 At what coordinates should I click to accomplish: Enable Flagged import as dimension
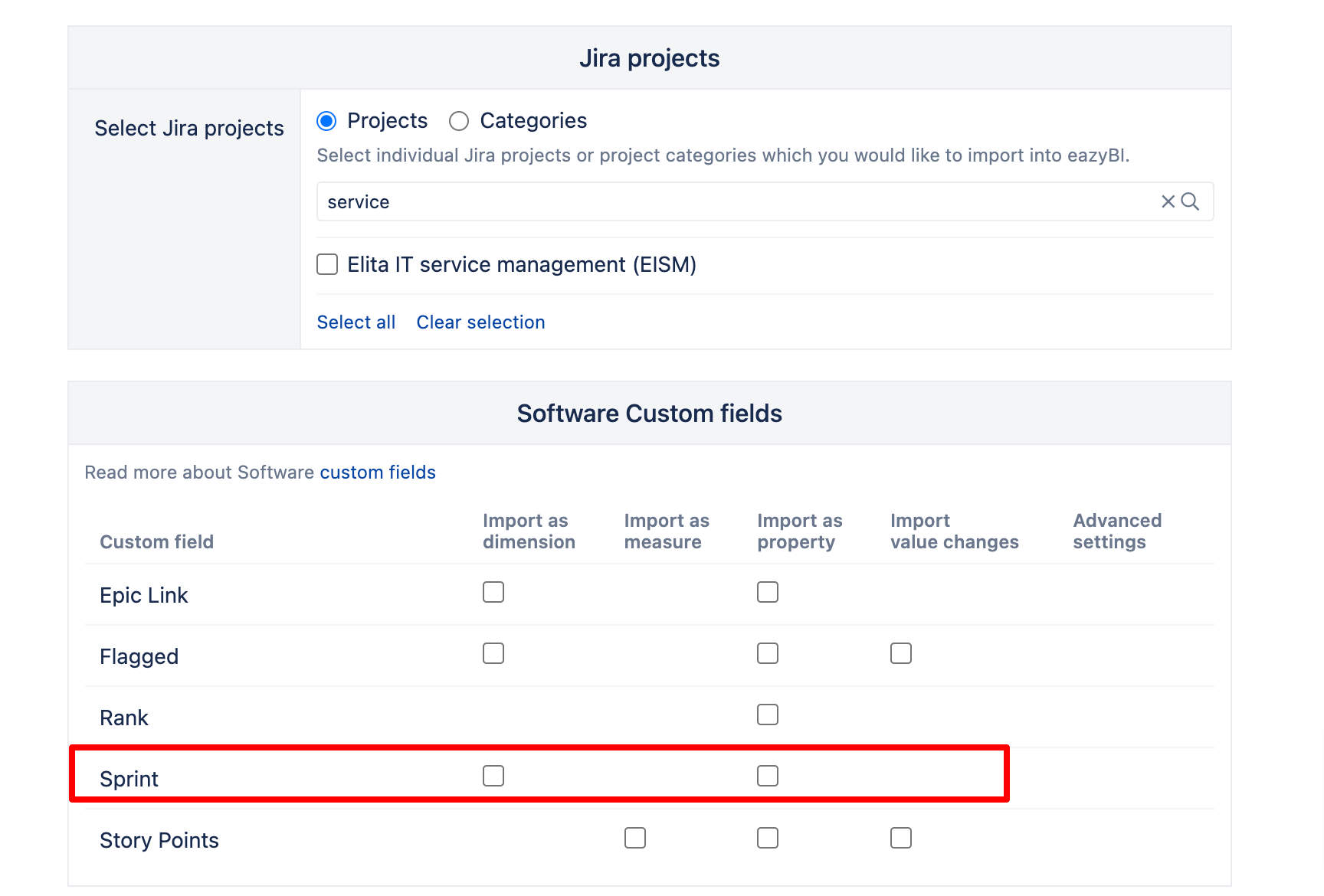click(x=494, y=653)
